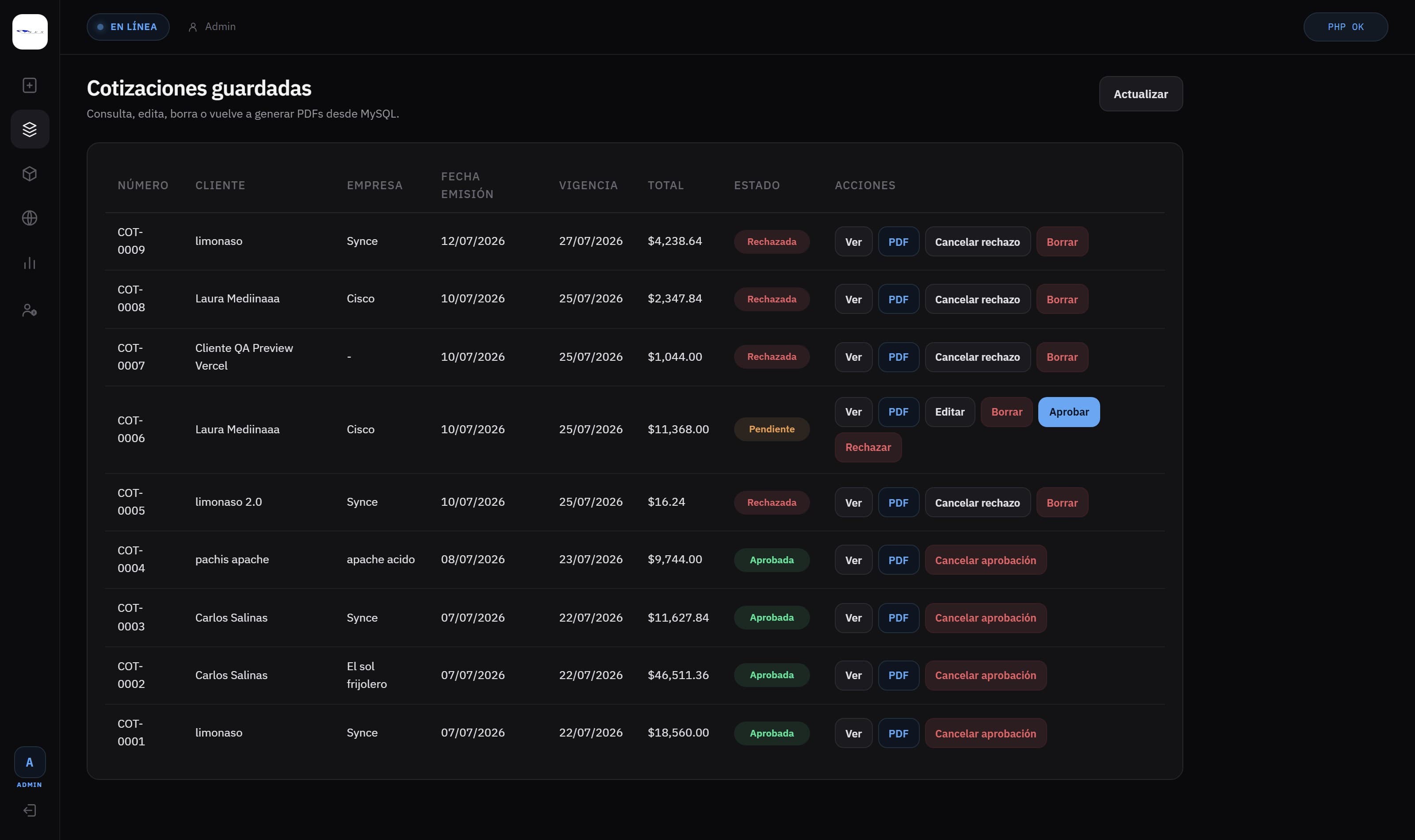Click Cancelar rechazo for COT-0008
Viewport: 1415px width, 840px height.
(977, 299)
